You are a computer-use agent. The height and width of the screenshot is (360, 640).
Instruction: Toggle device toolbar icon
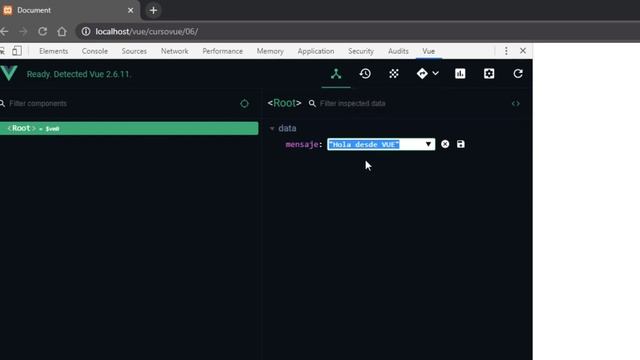pyautogui.click(x=17, y=51)
